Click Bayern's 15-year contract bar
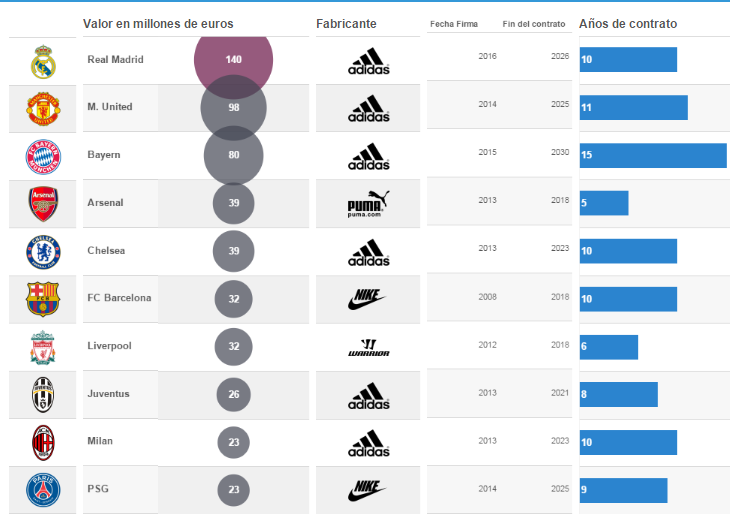Image resolution: width=730 pixels, height=516 pixels. pyautogui.click(x=652, y=155)
